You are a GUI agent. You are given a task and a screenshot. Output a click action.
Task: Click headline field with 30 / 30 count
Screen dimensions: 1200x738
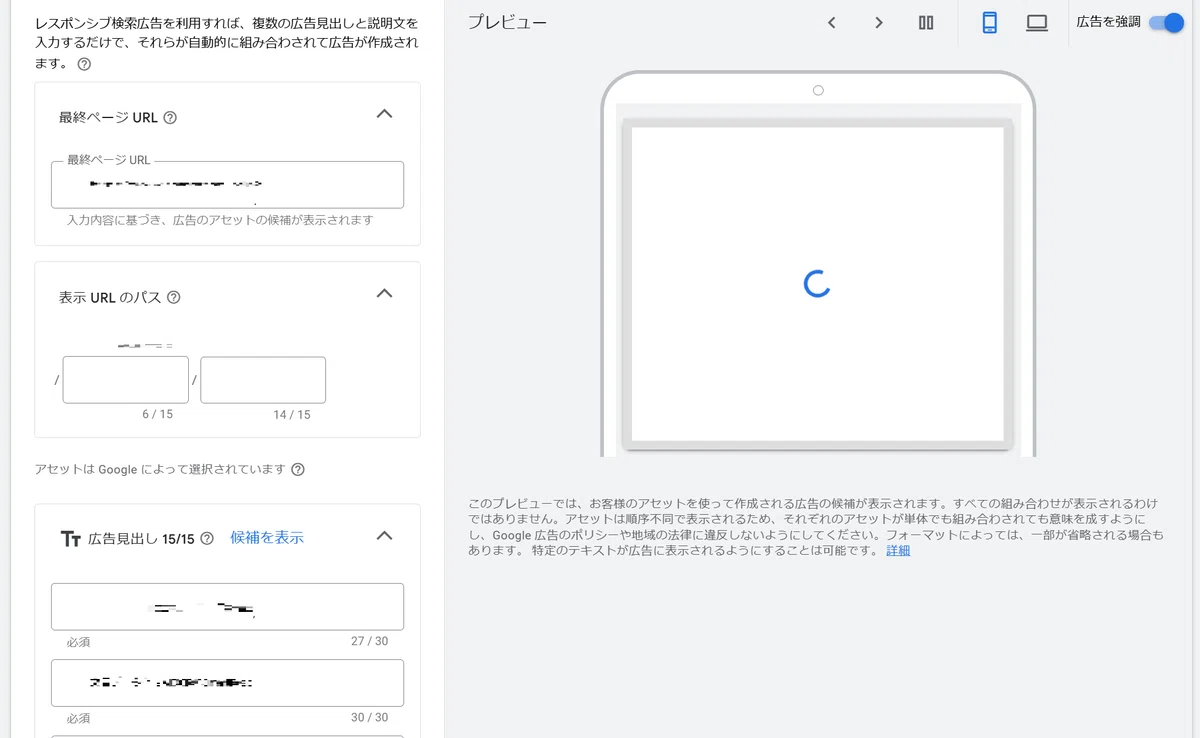pos(228,683)
